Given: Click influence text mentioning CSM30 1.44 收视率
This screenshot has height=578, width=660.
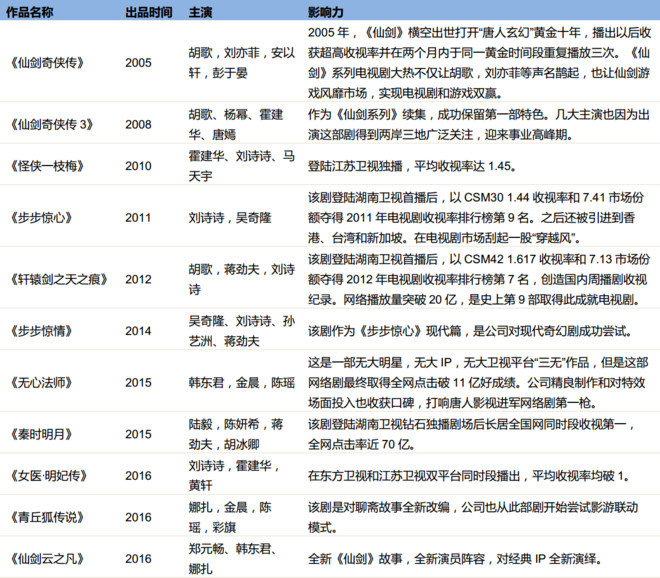Looking at the screenshot, I should [x=476, y=218].
